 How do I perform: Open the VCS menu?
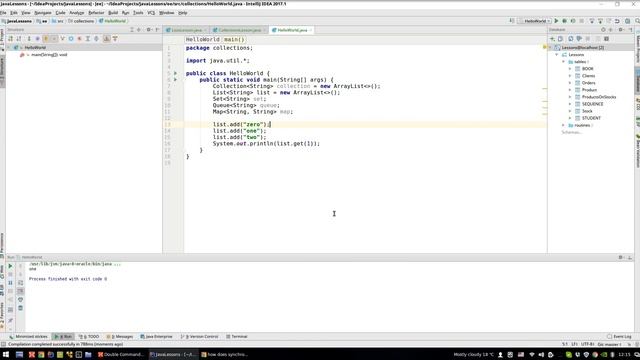(x=151, y=13)
